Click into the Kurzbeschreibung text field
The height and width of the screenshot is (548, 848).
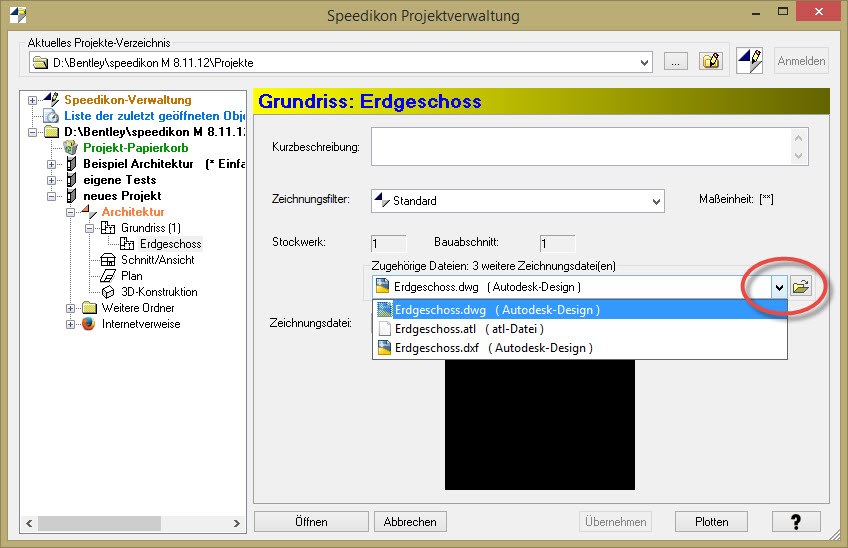click(580, 147)
